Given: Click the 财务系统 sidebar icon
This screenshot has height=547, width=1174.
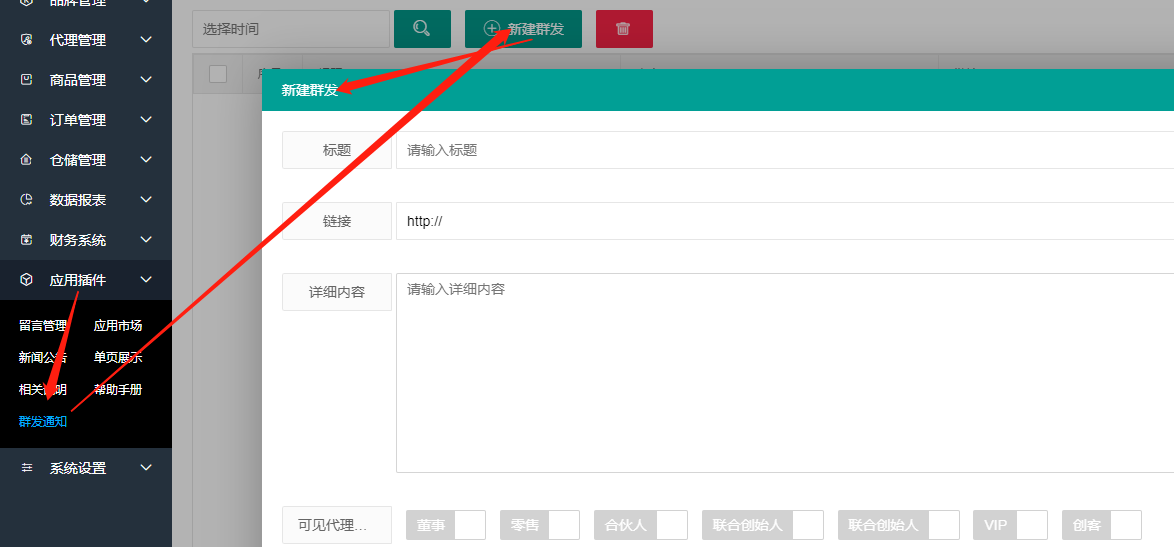Looking at the screenshot, I should pyautogui.click(x=27, y=240).
